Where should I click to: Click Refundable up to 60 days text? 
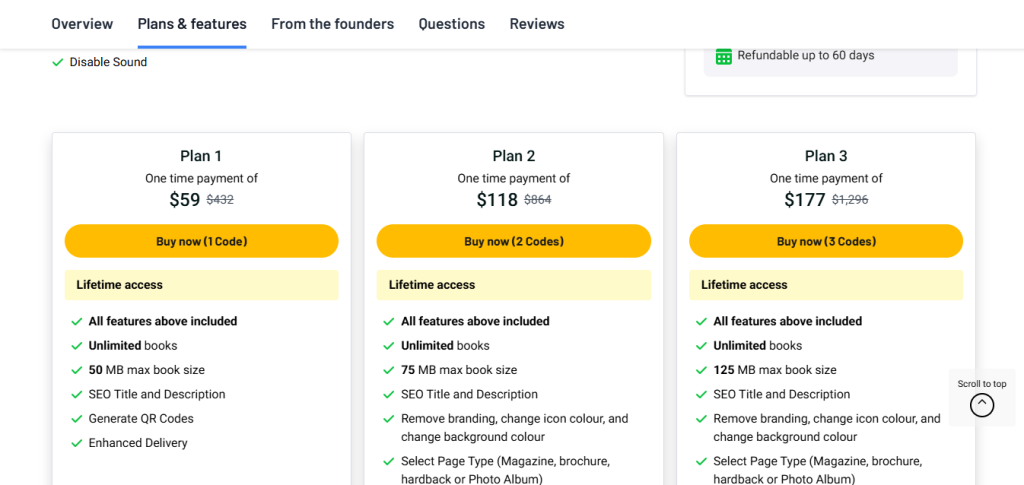pyautogui.click(x=805, y=56)
